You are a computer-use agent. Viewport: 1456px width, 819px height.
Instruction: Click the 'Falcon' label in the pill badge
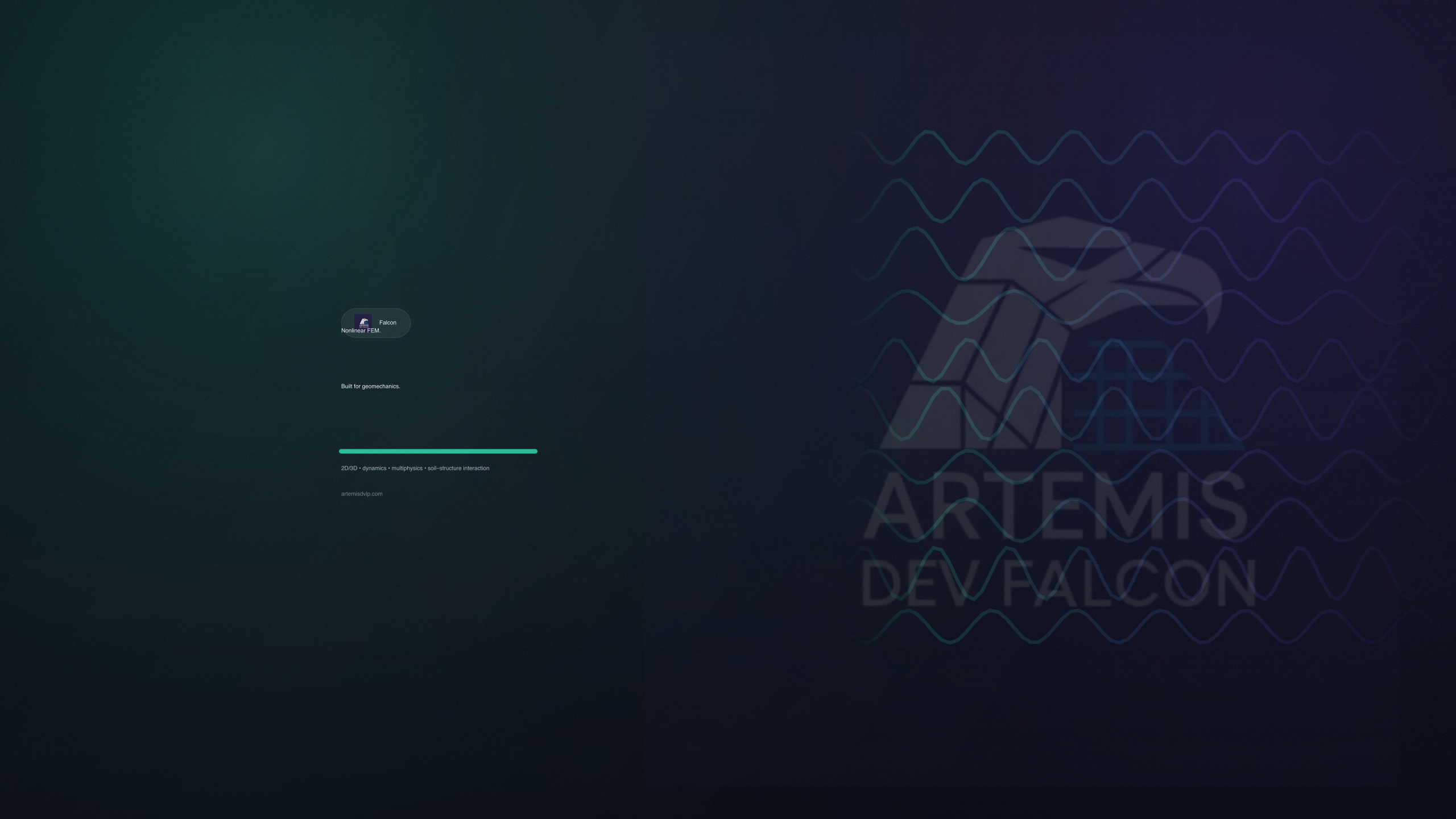(388, 322)
